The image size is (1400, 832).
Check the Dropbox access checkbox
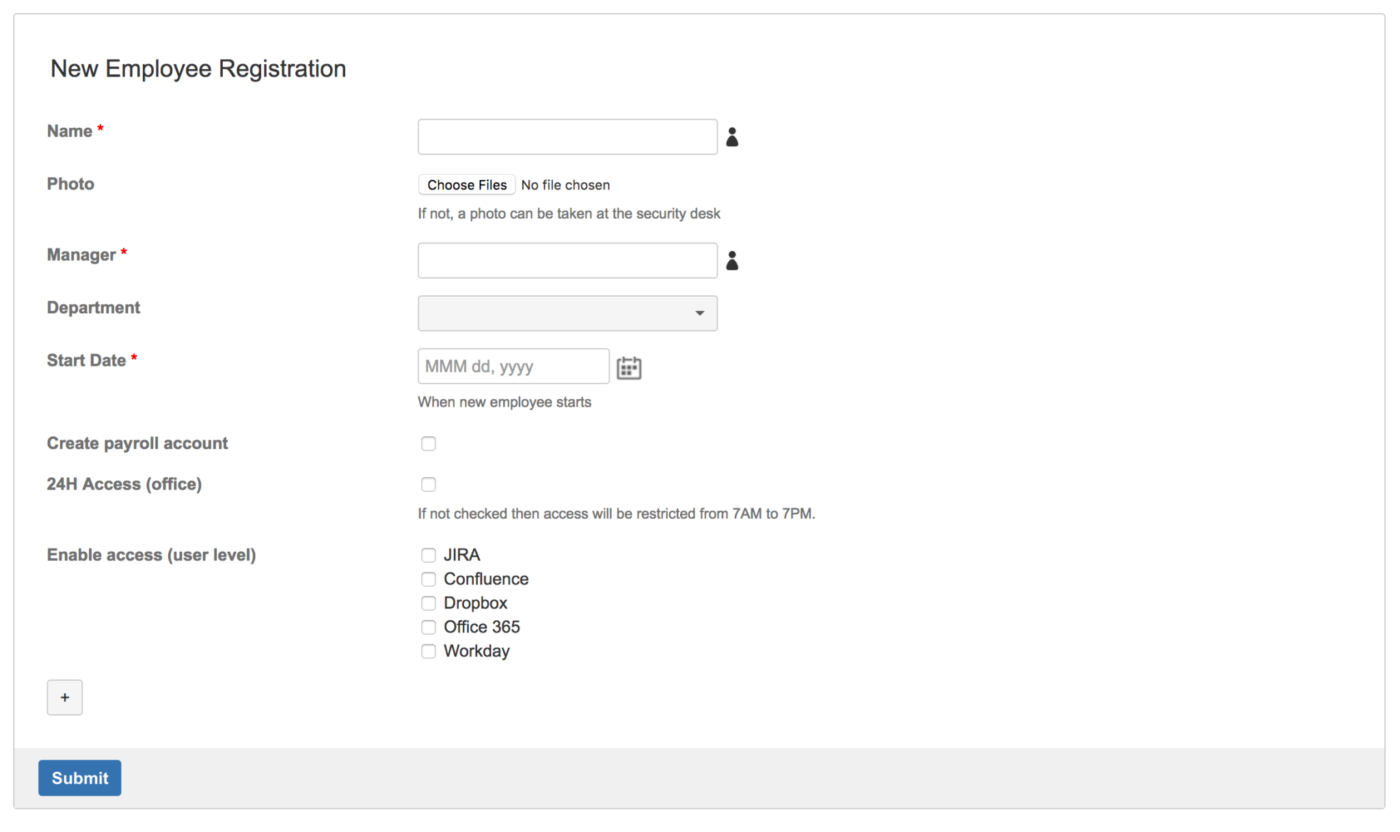[428, 603]
